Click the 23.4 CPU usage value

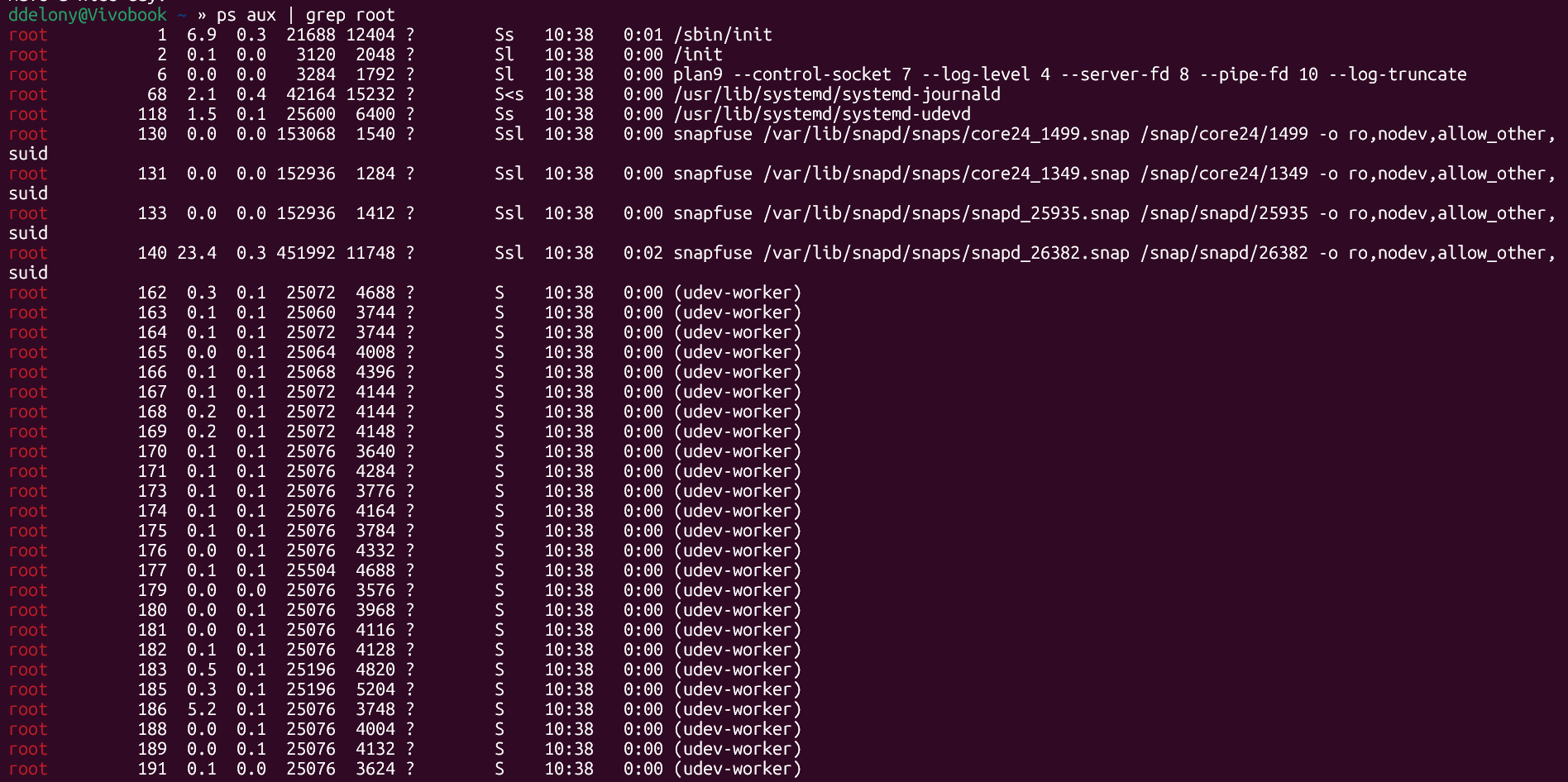tap(197, 253)
